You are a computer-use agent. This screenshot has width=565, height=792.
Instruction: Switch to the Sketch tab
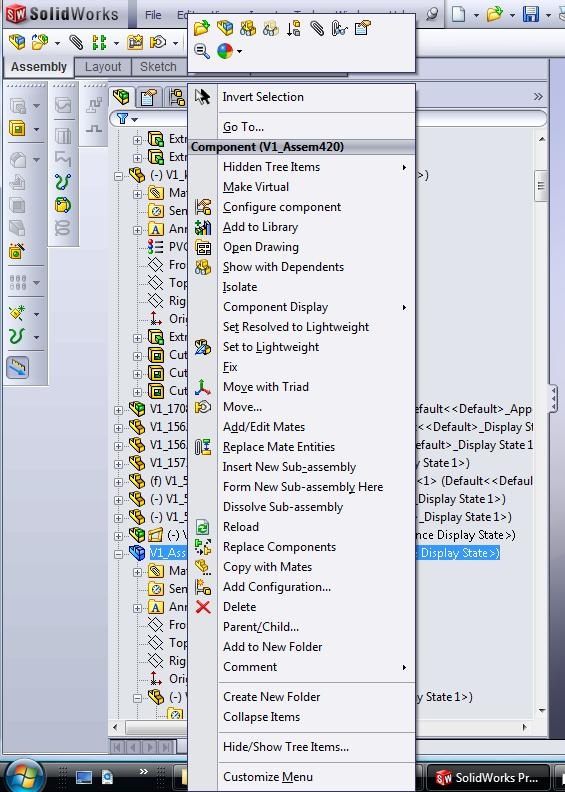pos(158,67)
